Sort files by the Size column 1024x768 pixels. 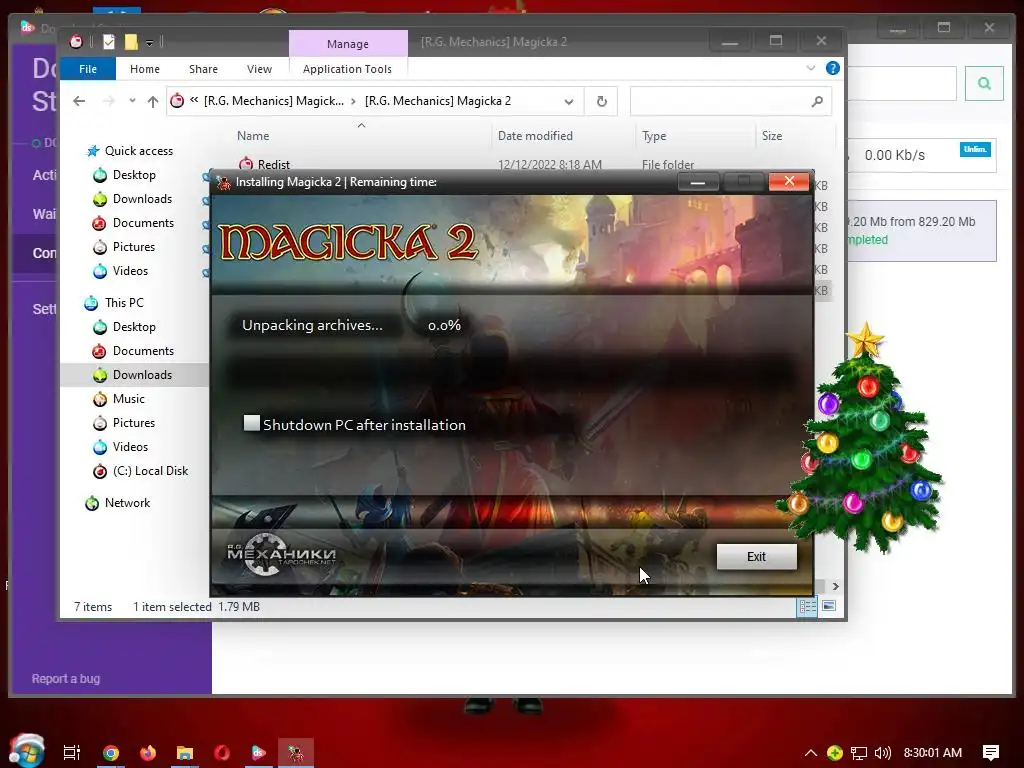click(x=772, y=136)
